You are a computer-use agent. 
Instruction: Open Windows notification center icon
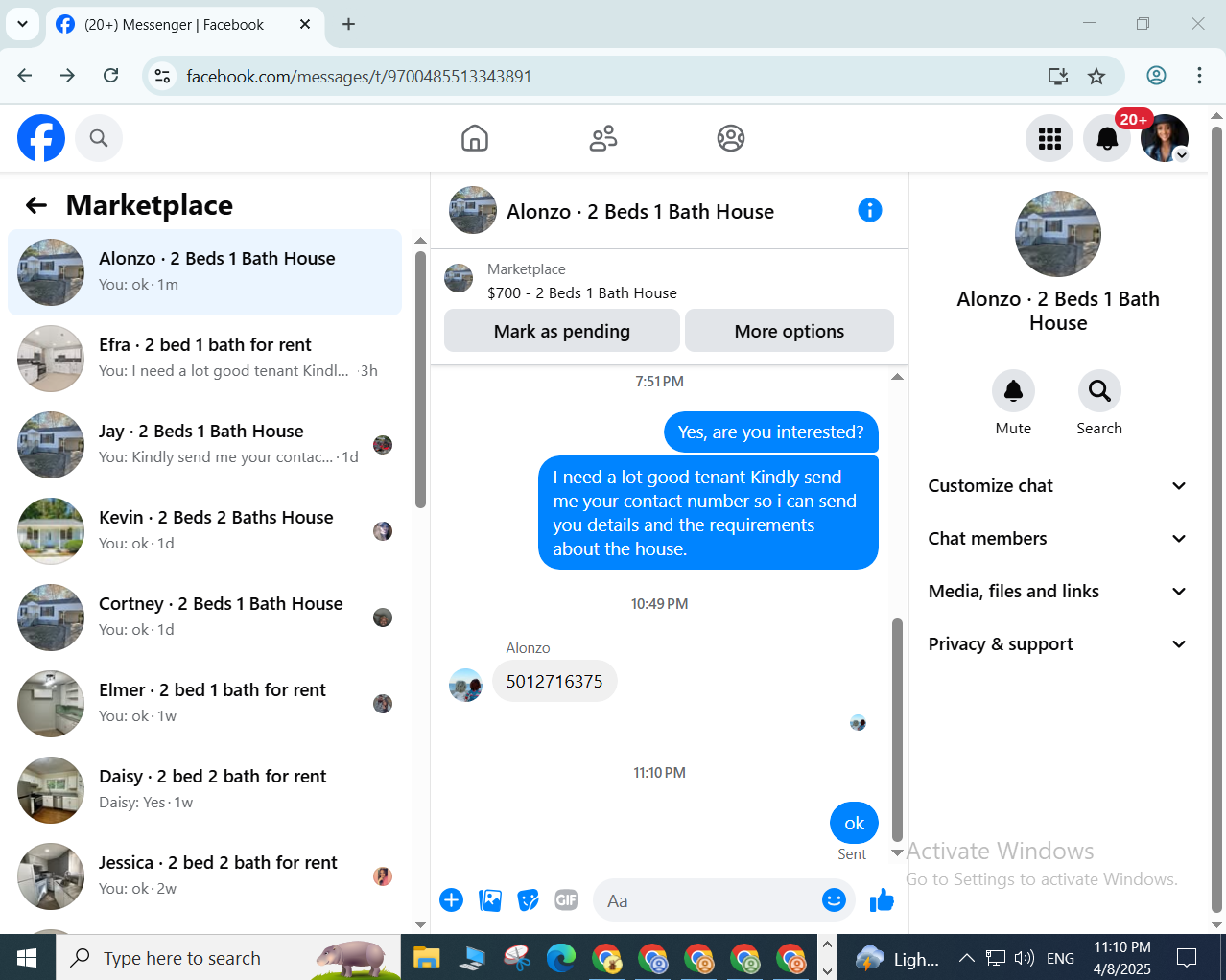point(1187,958)
